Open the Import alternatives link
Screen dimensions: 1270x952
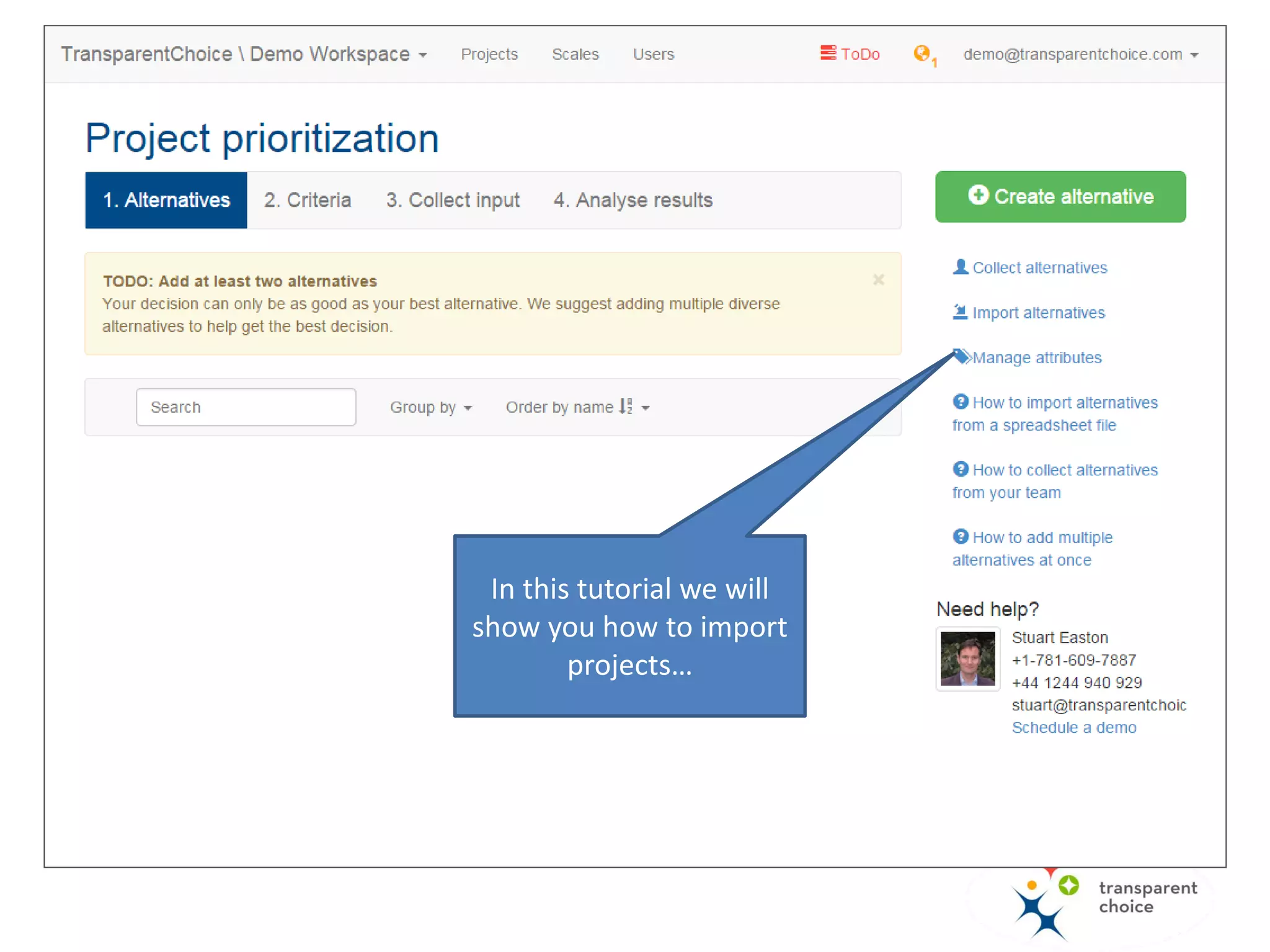point(1039,313)
